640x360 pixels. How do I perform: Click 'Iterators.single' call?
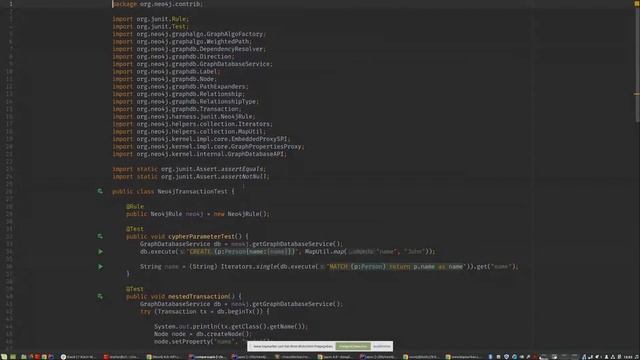tap(249, 267)
